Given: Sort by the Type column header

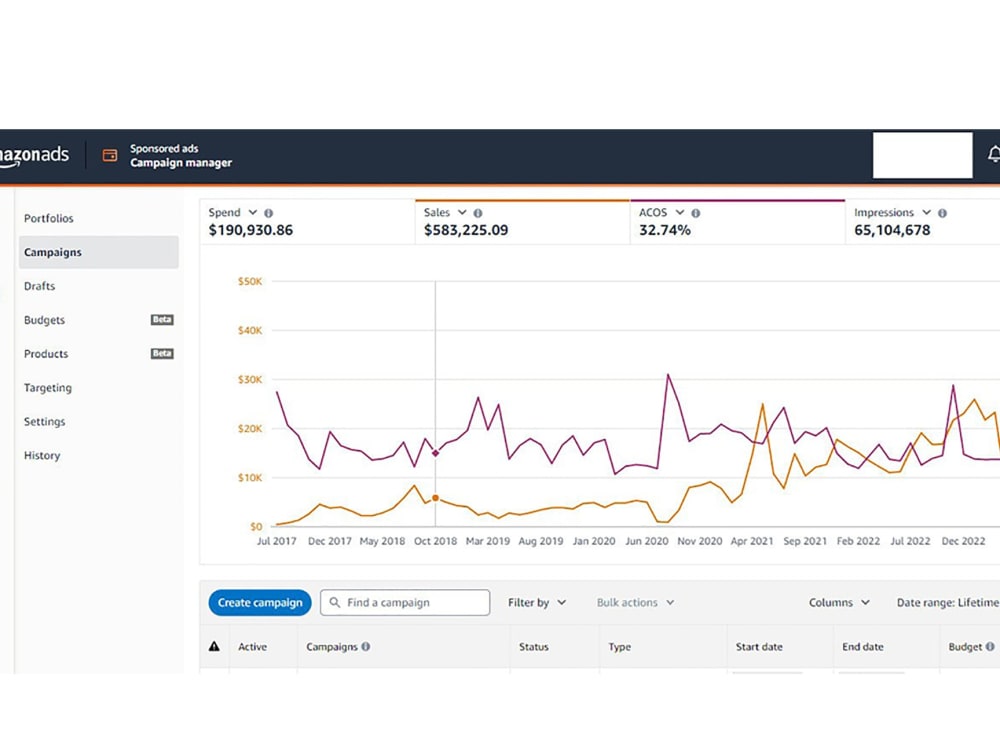Looking at the screenshot, I should click(x=619, y=646).
